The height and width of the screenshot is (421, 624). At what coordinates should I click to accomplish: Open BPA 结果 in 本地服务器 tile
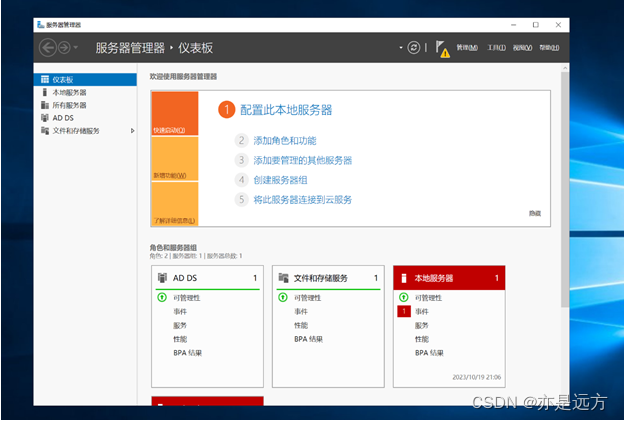coord(430,353)
